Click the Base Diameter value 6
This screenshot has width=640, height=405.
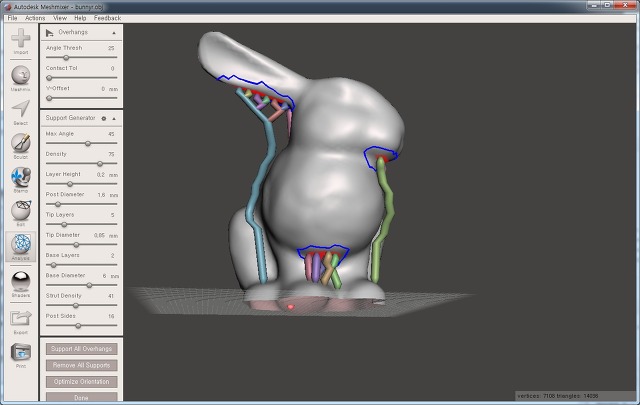point(104,276)
